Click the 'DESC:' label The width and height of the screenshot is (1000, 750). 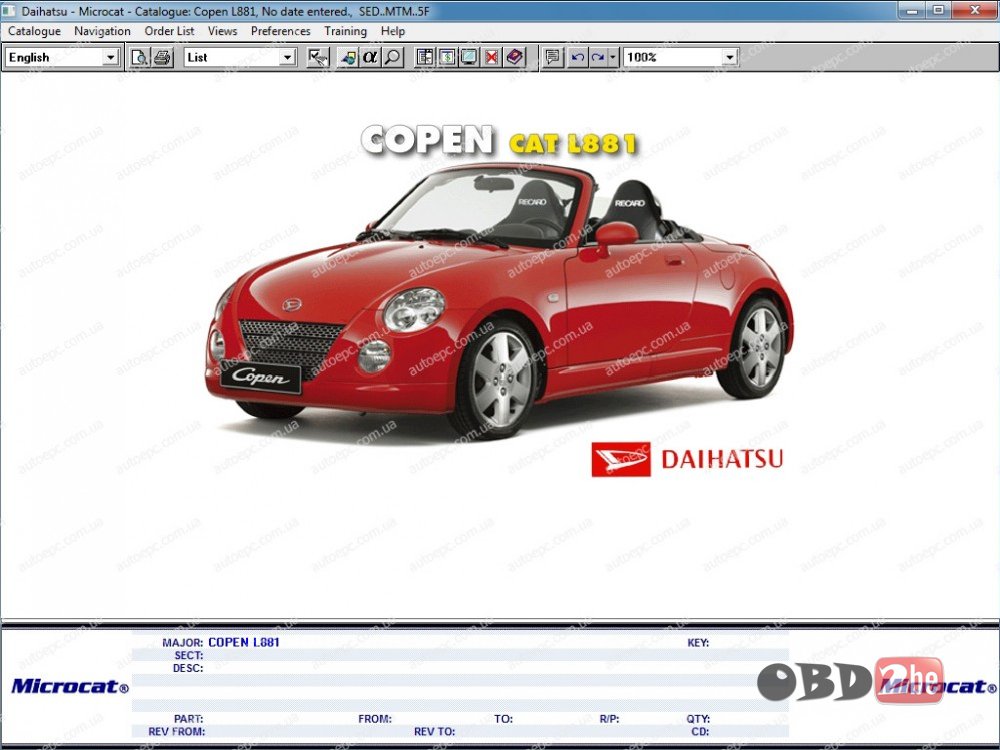tap(188, 668)
